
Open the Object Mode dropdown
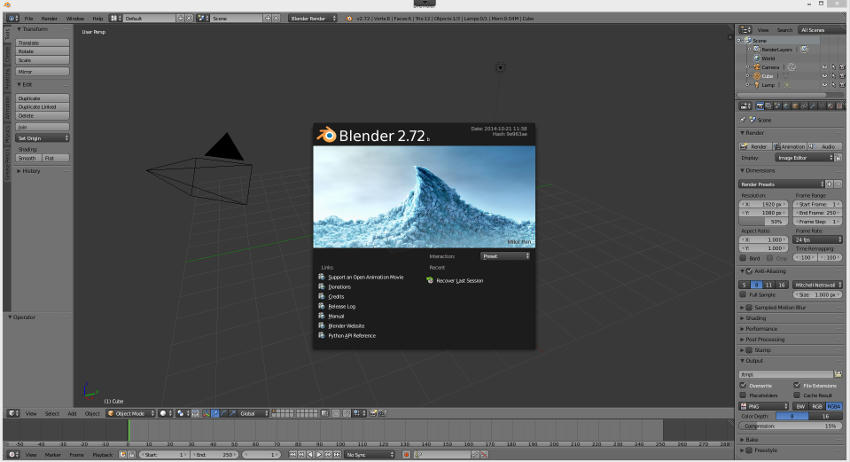pos(130,413)
